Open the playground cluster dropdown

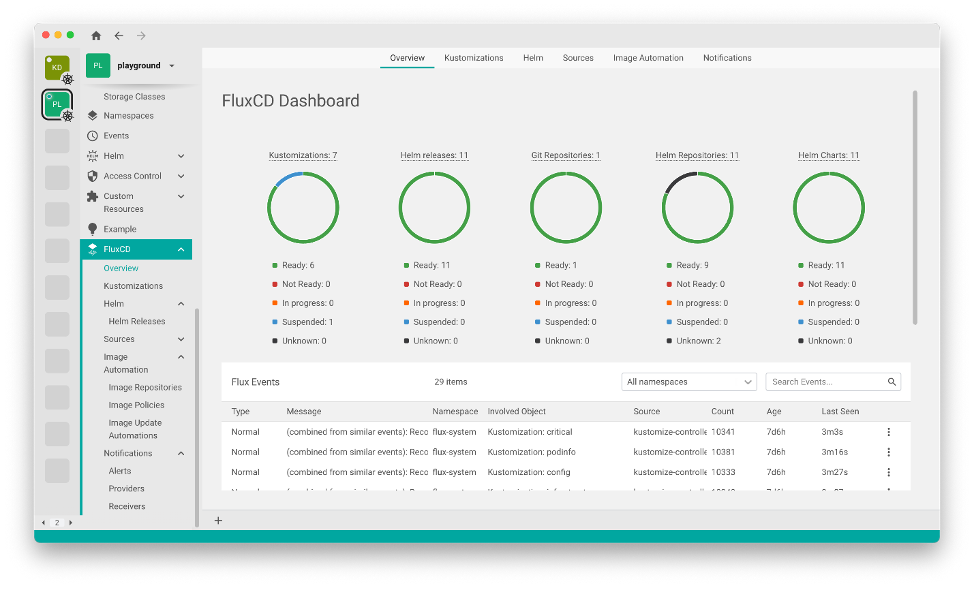172,66
